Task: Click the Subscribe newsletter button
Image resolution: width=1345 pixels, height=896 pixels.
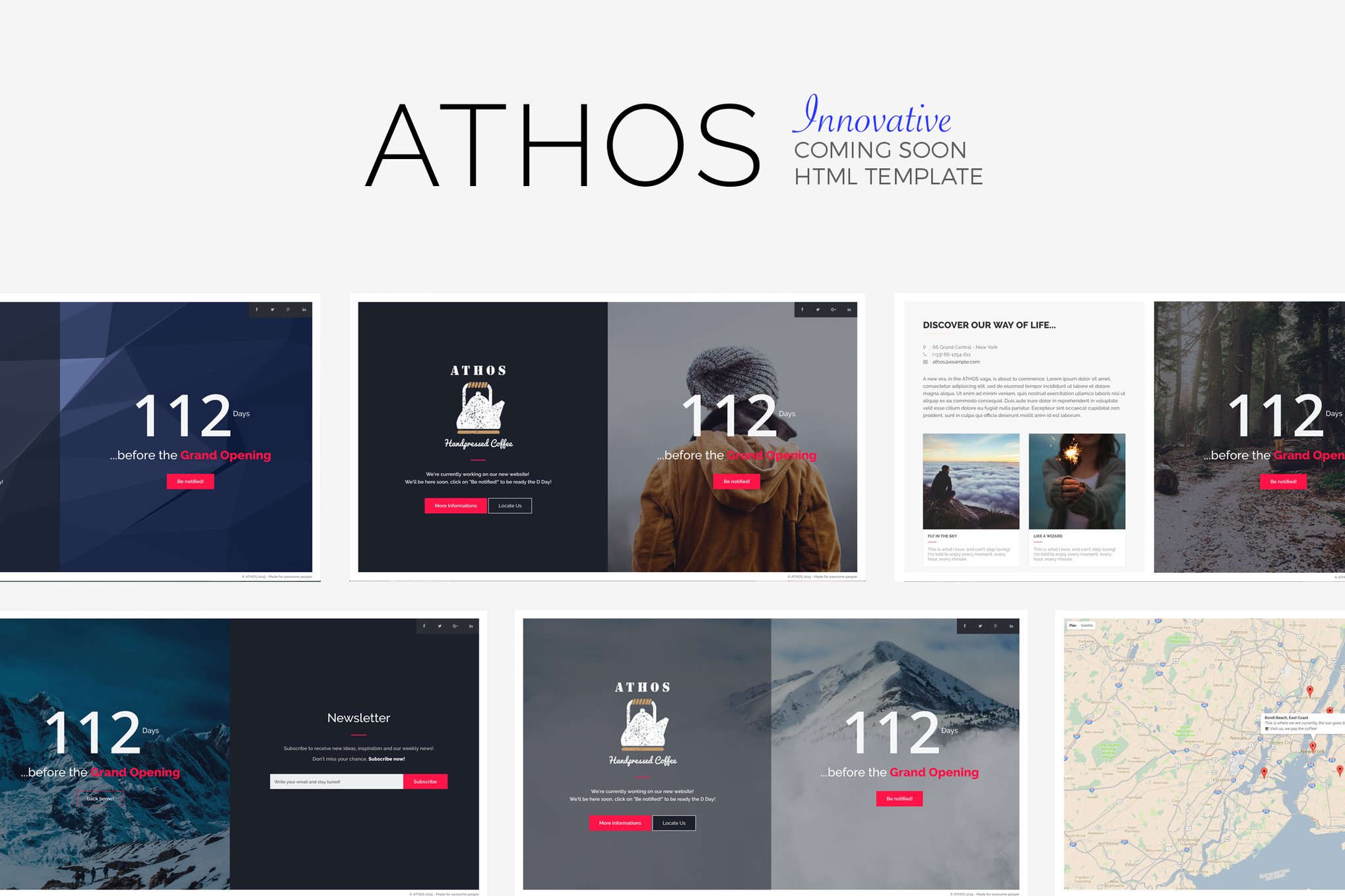Action: tap(425, 782)
